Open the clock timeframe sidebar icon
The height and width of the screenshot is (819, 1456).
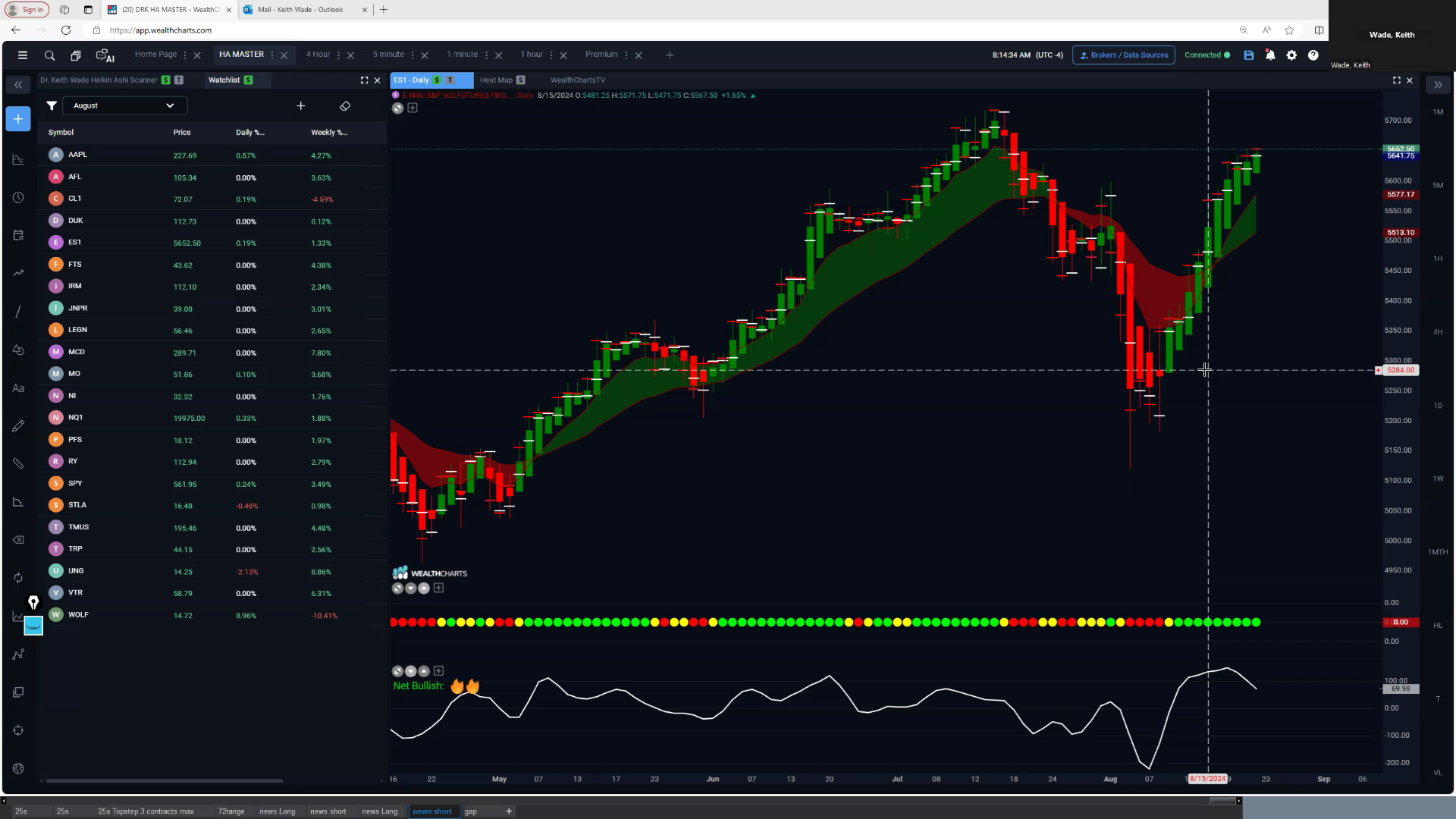click(18, 197)
